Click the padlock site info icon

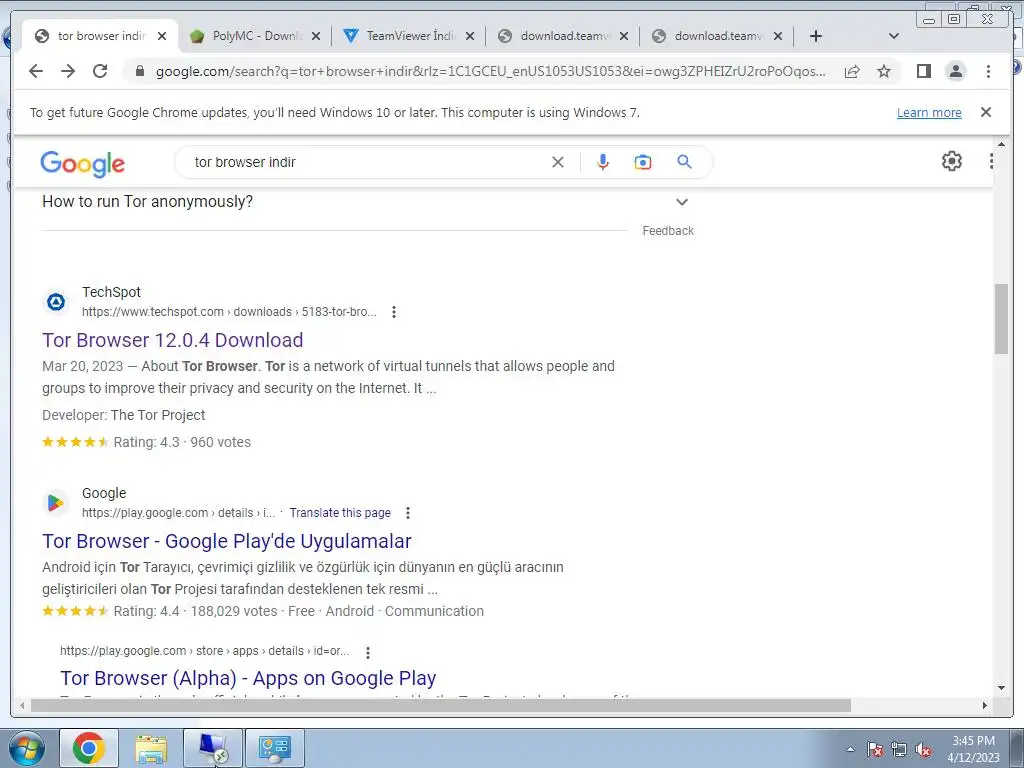pyautogui.click(x=140, y=71)
